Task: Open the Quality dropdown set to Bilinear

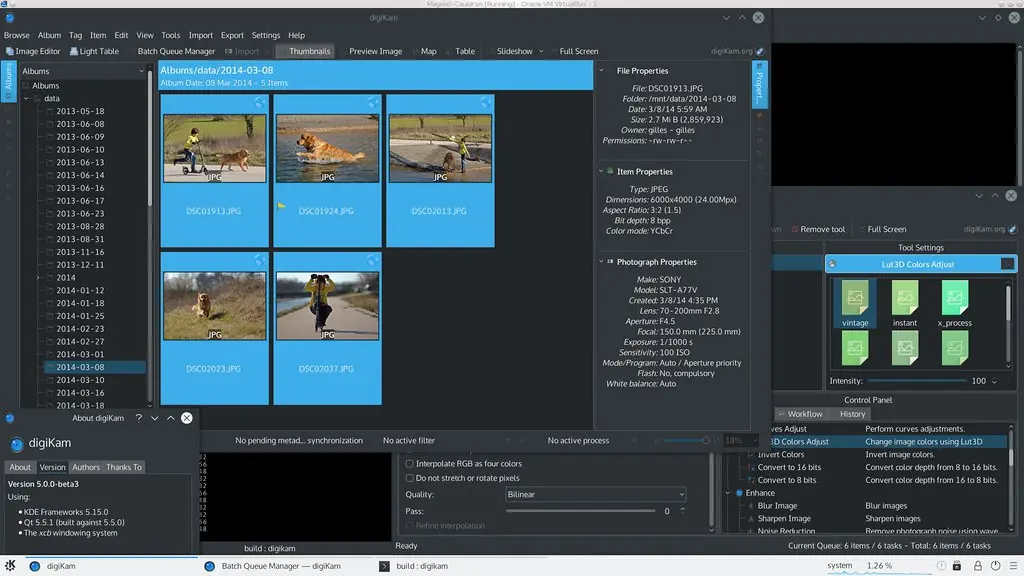Action: coord(595,494)
